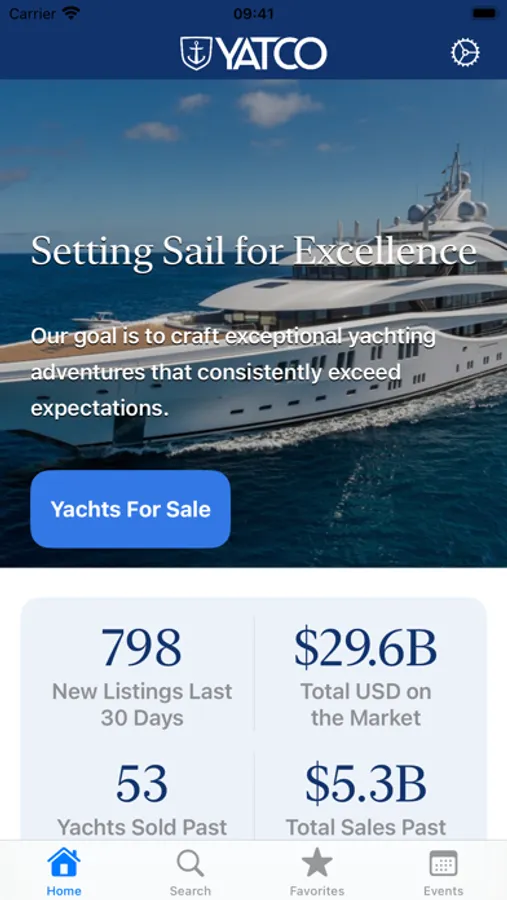Open settings via helm wheel icon
Screen dimensions: 507x900
[465, 53]
